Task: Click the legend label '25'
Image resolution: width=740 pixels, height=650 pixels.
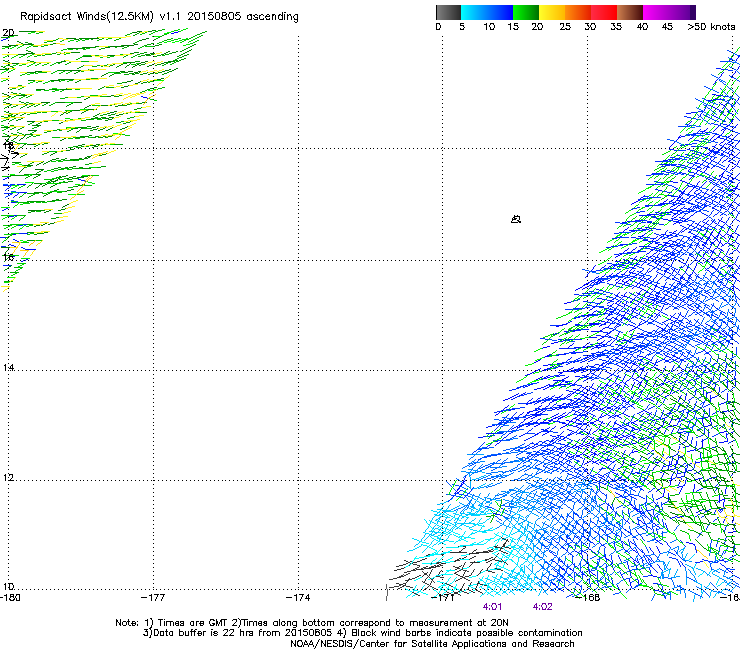Action: pyautogui.click(x=565, y=27)
